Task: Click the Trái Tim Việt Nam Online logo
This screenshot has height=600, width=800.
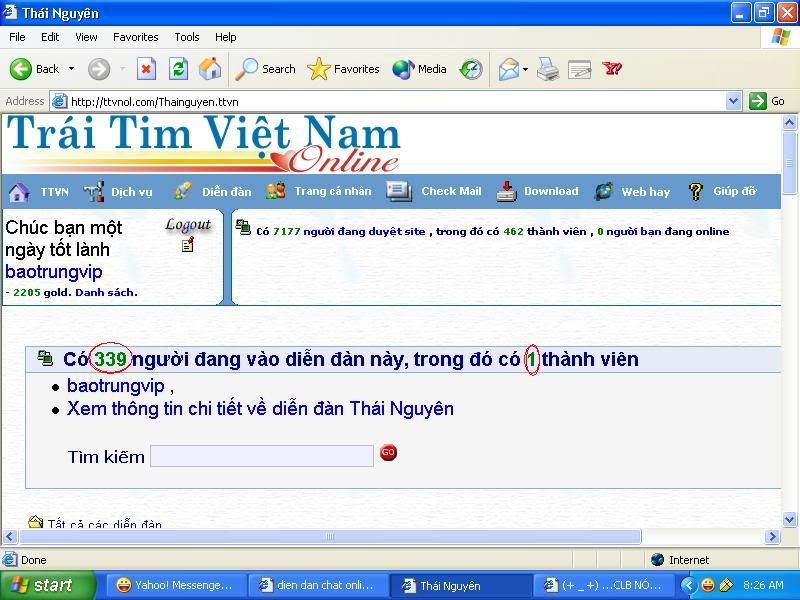Action: (x=203, y=144)
